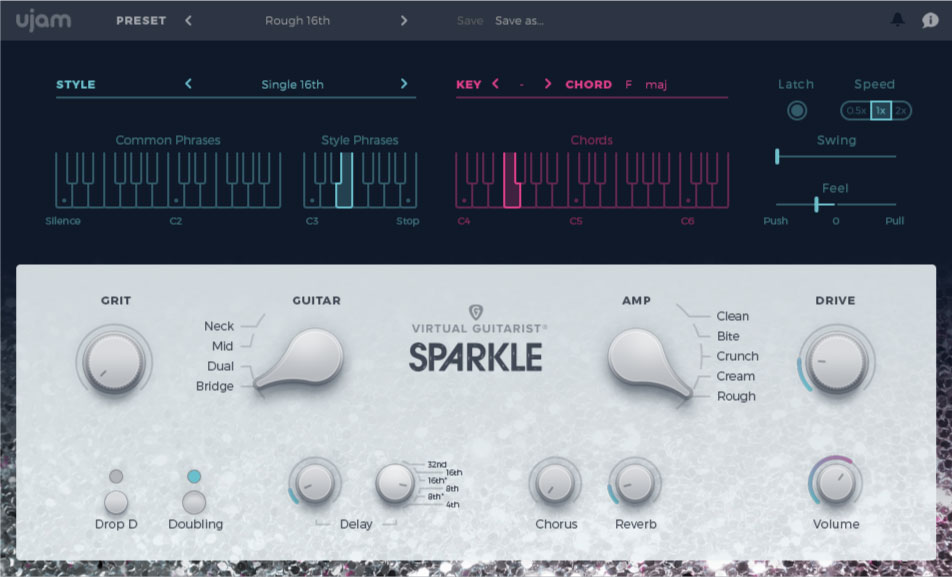The height and width of the screenshot is (577, 952).
Task: Select Dual pickup position
Action: click(220, 366)
